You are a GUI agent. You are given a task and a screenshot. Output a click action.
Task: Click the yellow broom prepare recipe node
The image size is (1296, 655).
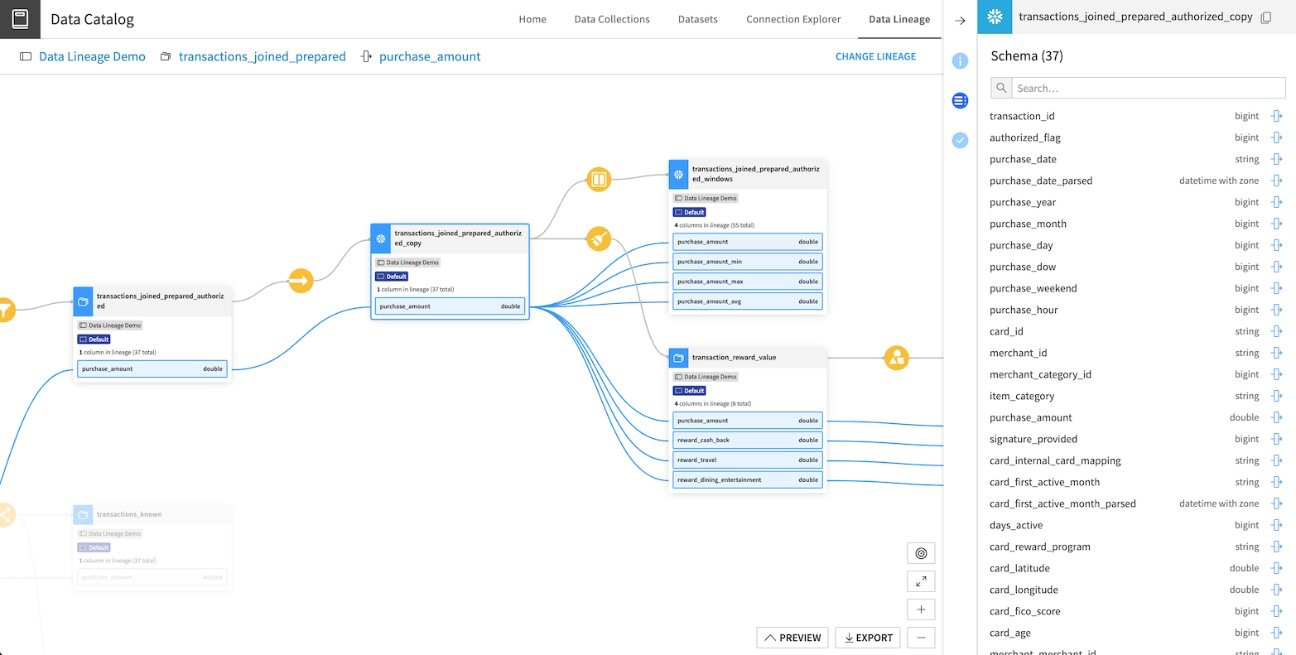(x=598, y=238)
